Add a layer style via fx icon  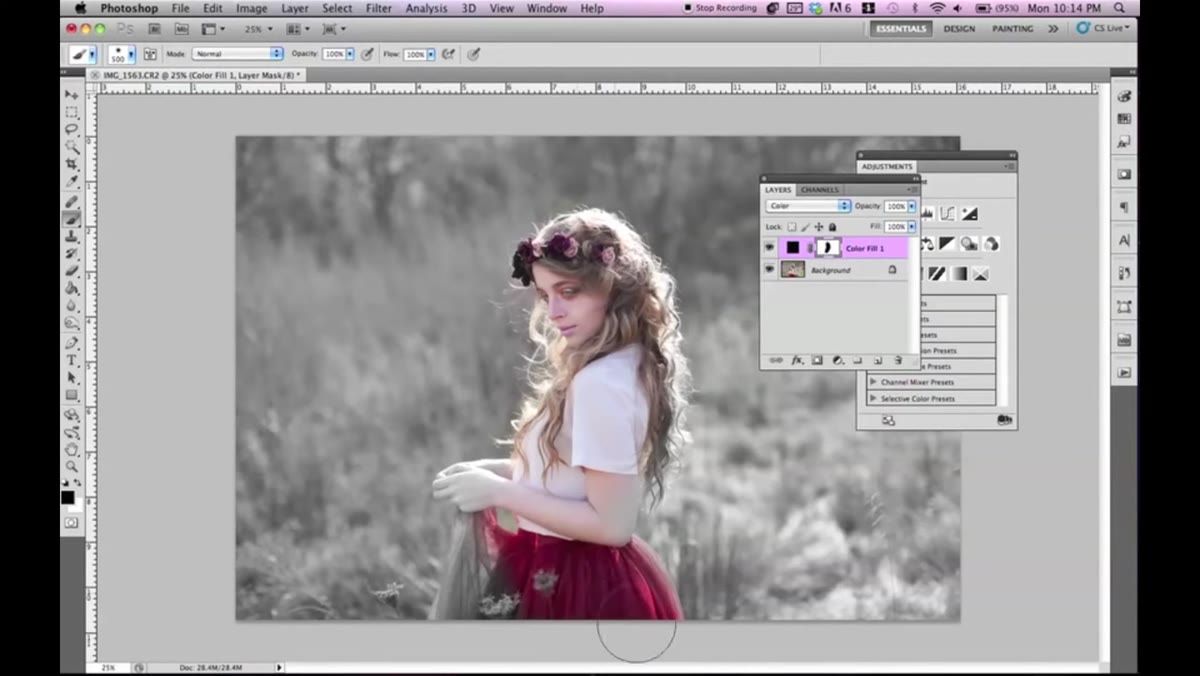point(797,360)
